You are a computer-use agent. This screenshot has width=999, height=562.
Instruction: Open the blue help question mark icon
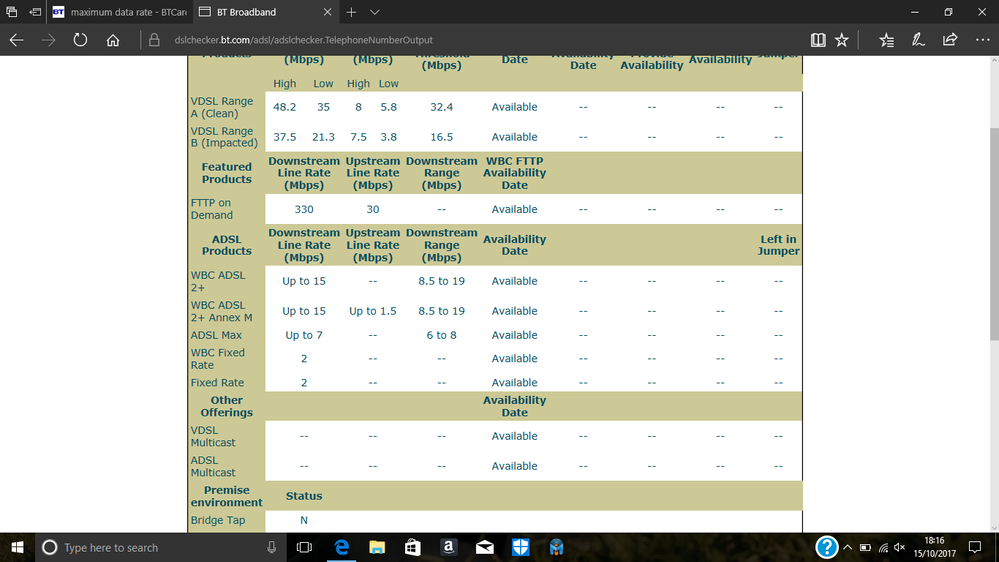[826, 547]
